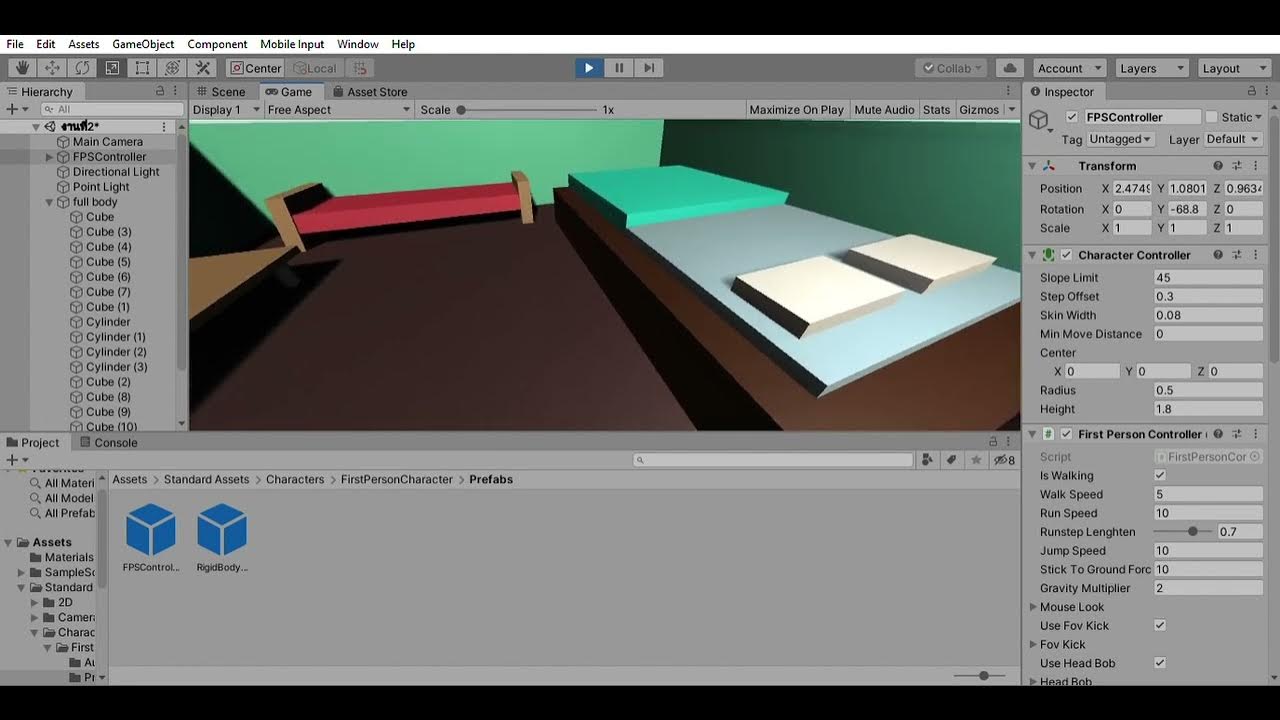Open the Hierarchy panel options menu
Screen dimensions: 1280x720
(177, 91)
